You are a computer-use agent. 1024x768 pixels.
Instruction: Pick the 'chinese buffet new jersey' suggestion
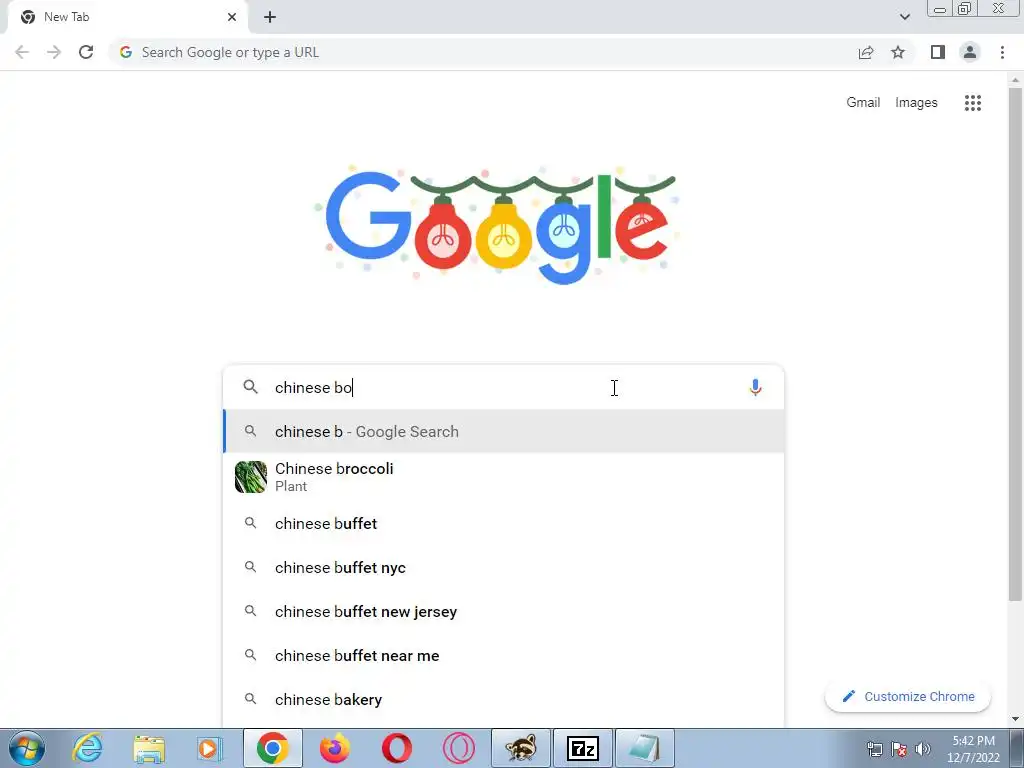click(x=504, y=611)
